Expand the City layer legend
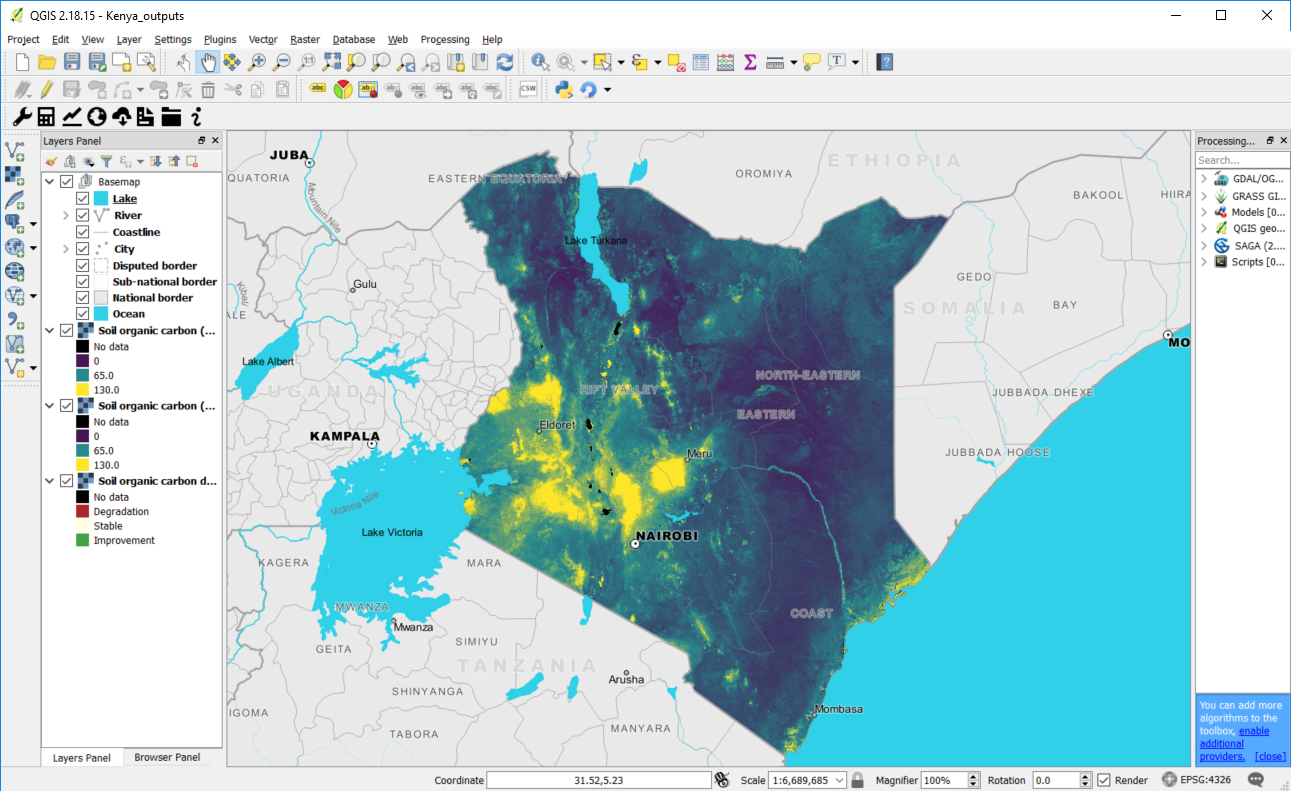1291x791 pixels. tap(66, 249)
